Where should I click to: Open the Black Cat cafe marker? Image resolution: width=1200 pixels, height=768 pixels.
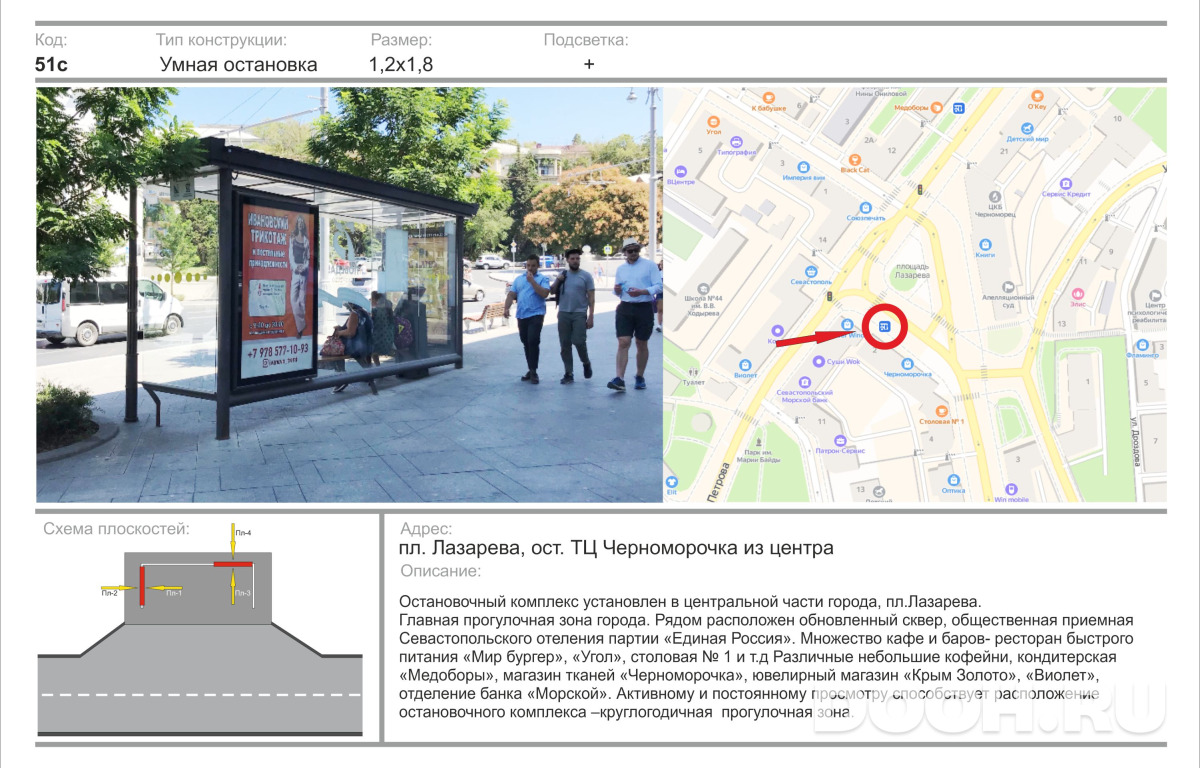click(854, 159)
